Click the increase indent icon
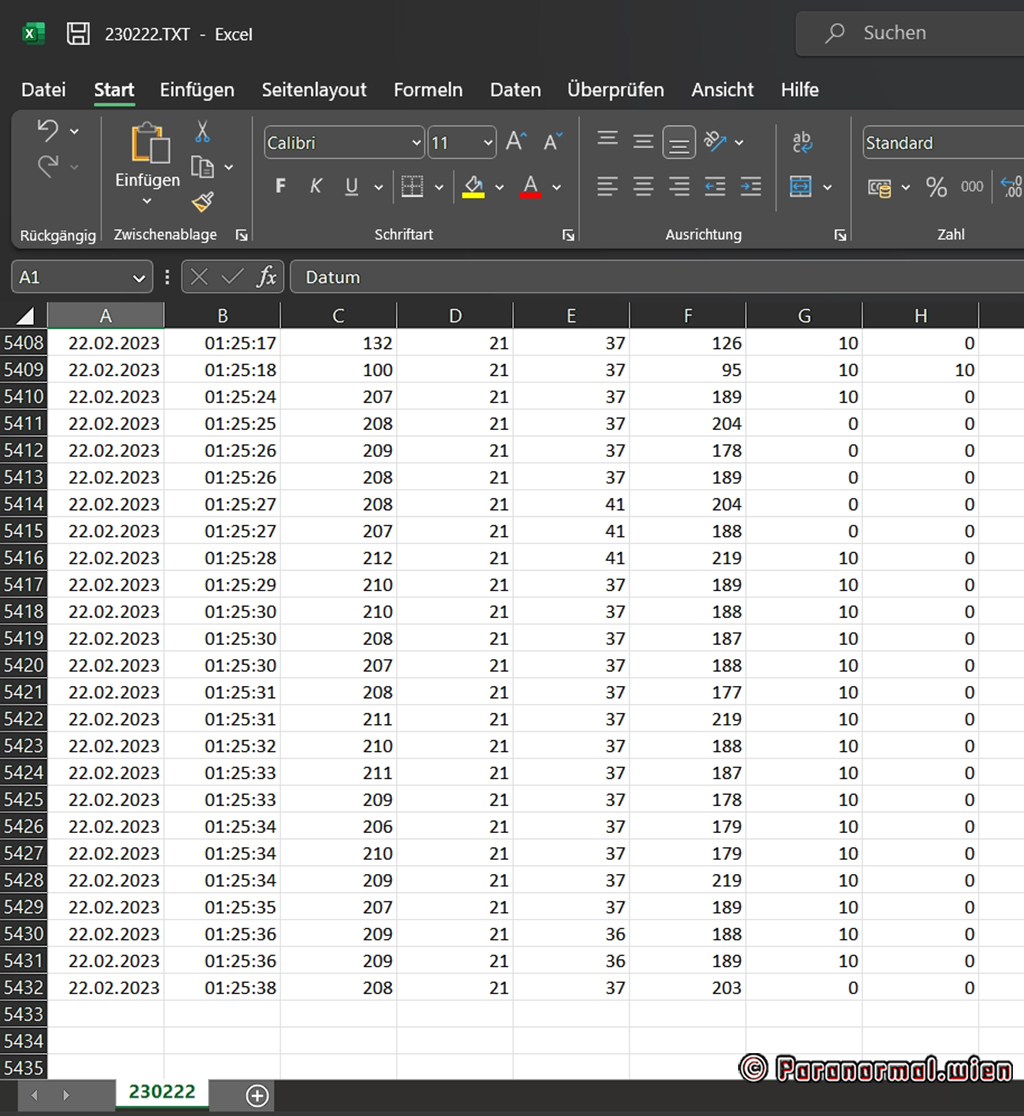Viewport: 1024px width, 1116px height. (750, 187)
